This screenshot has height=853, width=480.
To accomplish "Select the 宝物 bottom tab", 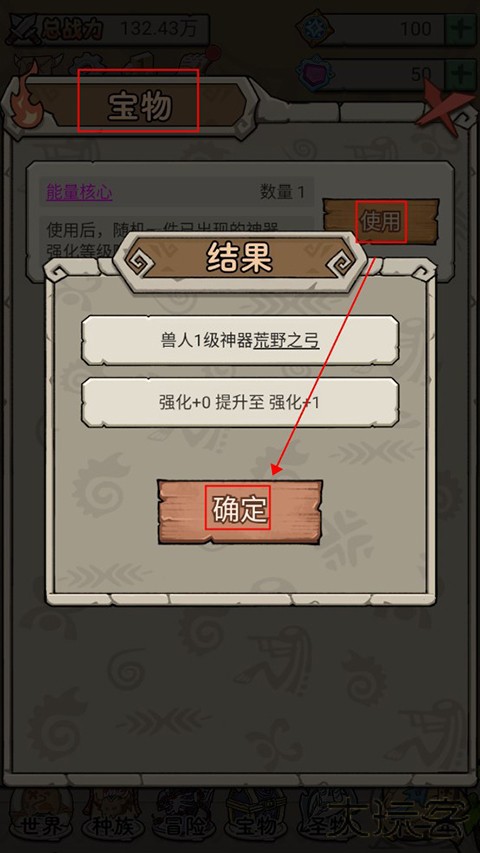I will point(258,827).
